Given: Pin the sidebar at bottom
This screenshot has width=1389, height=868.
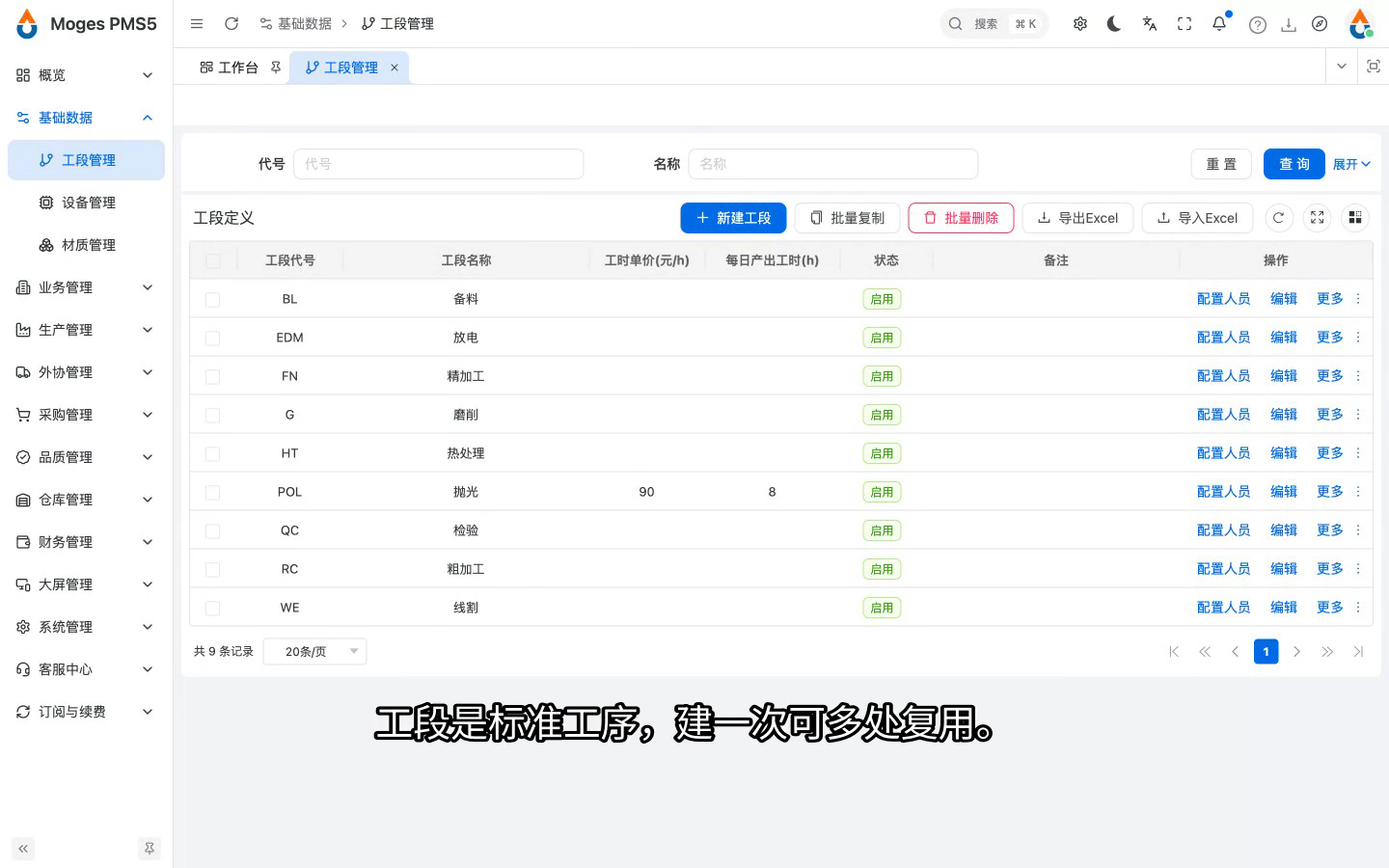Looking at the screenshot, I should pyautogui.click(x=149, y=849).
